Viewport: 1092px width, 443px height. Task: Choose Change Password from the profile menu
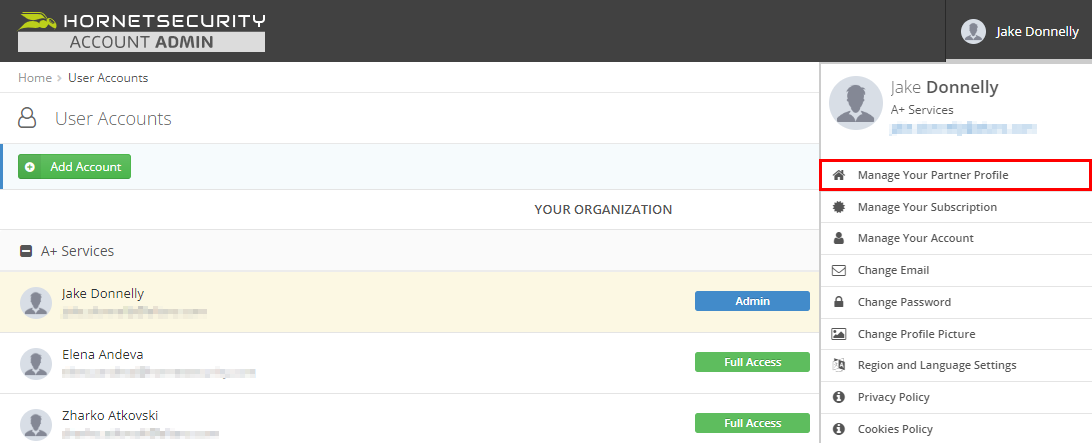pyautogui.click(x=903, y=302)
